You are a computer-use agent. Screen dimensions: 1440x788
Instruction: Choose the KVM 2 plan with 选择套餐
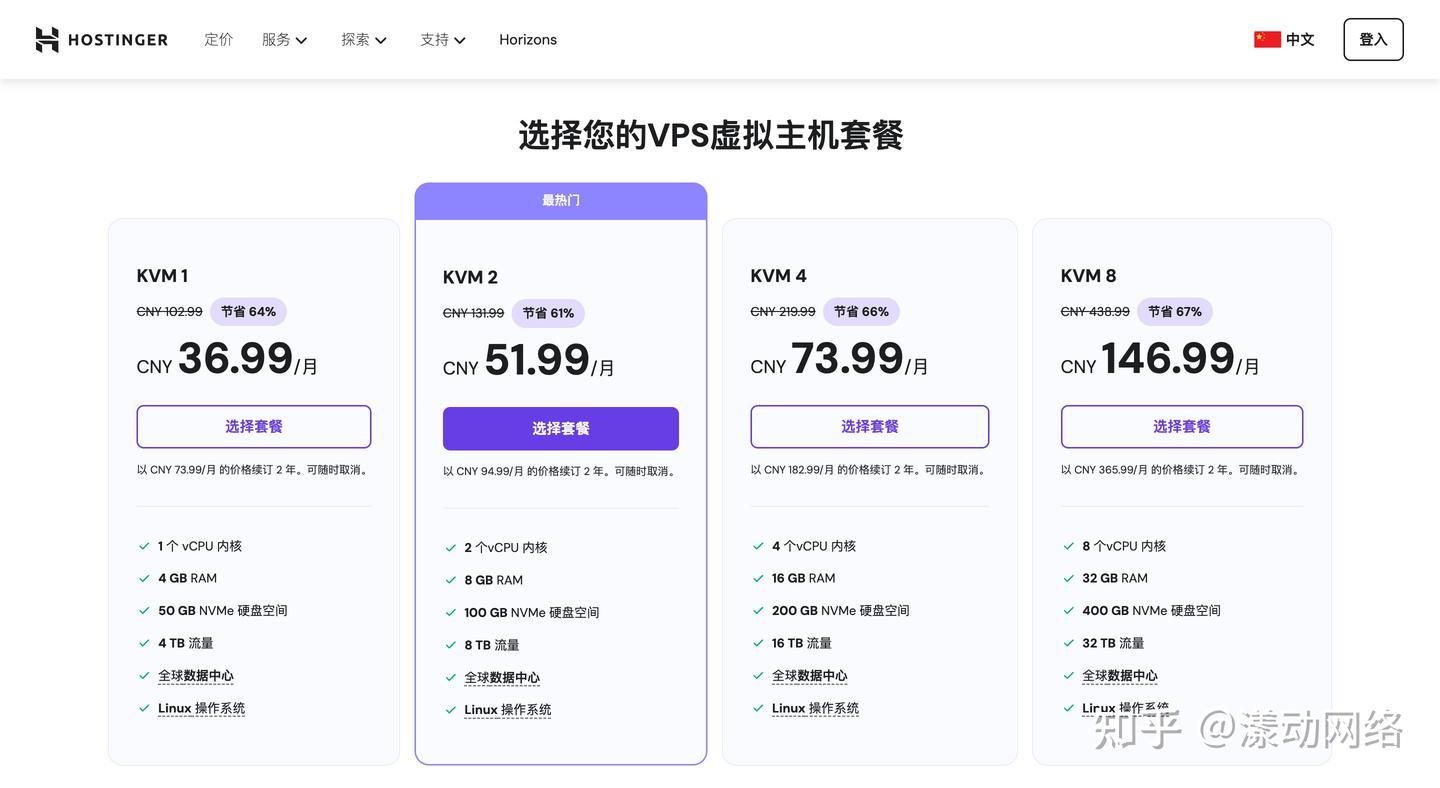[560, 428]
